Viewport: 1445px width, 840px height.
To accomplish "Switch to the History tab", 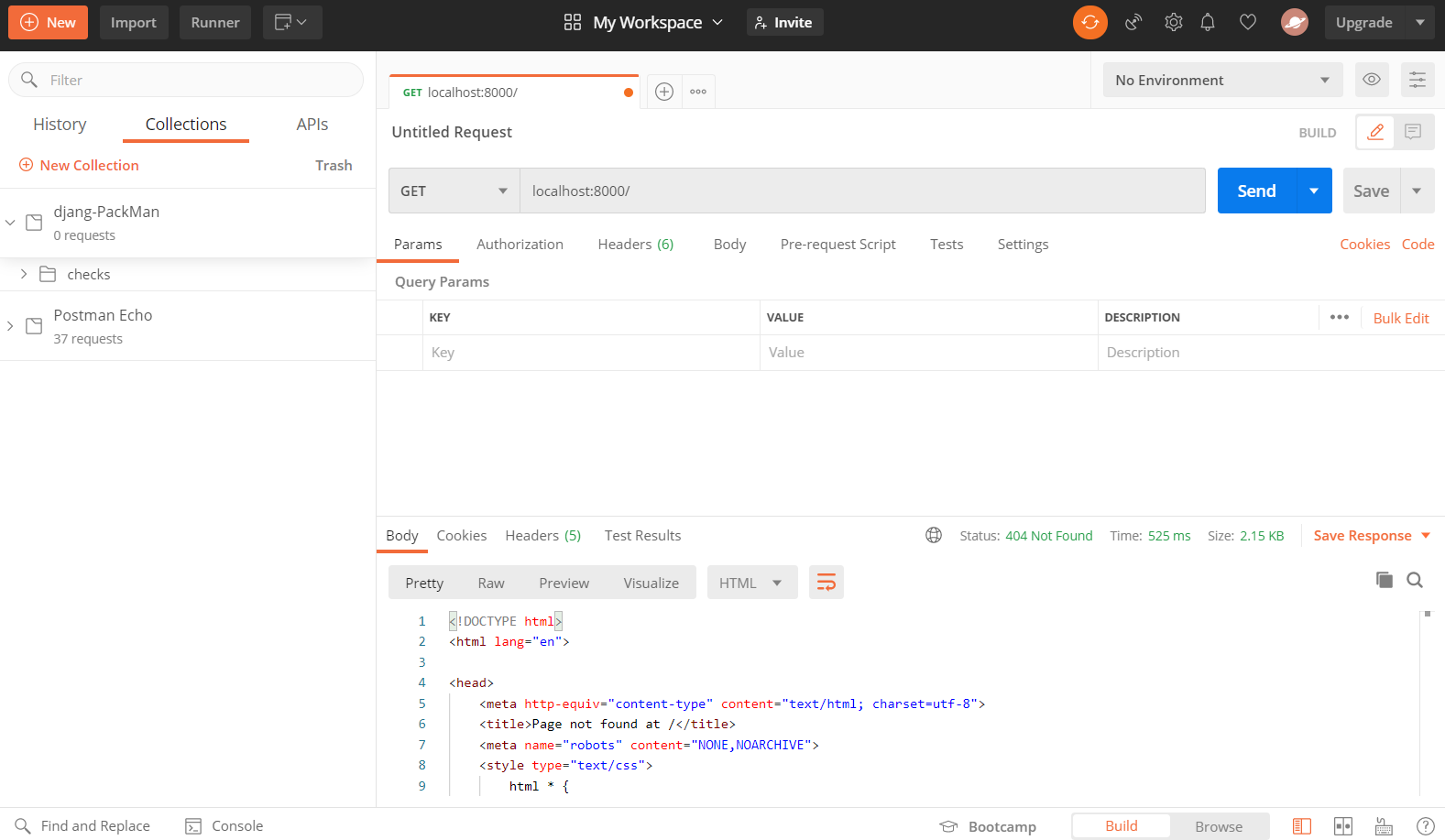I will pyautogui.click(x=60, y=124).
